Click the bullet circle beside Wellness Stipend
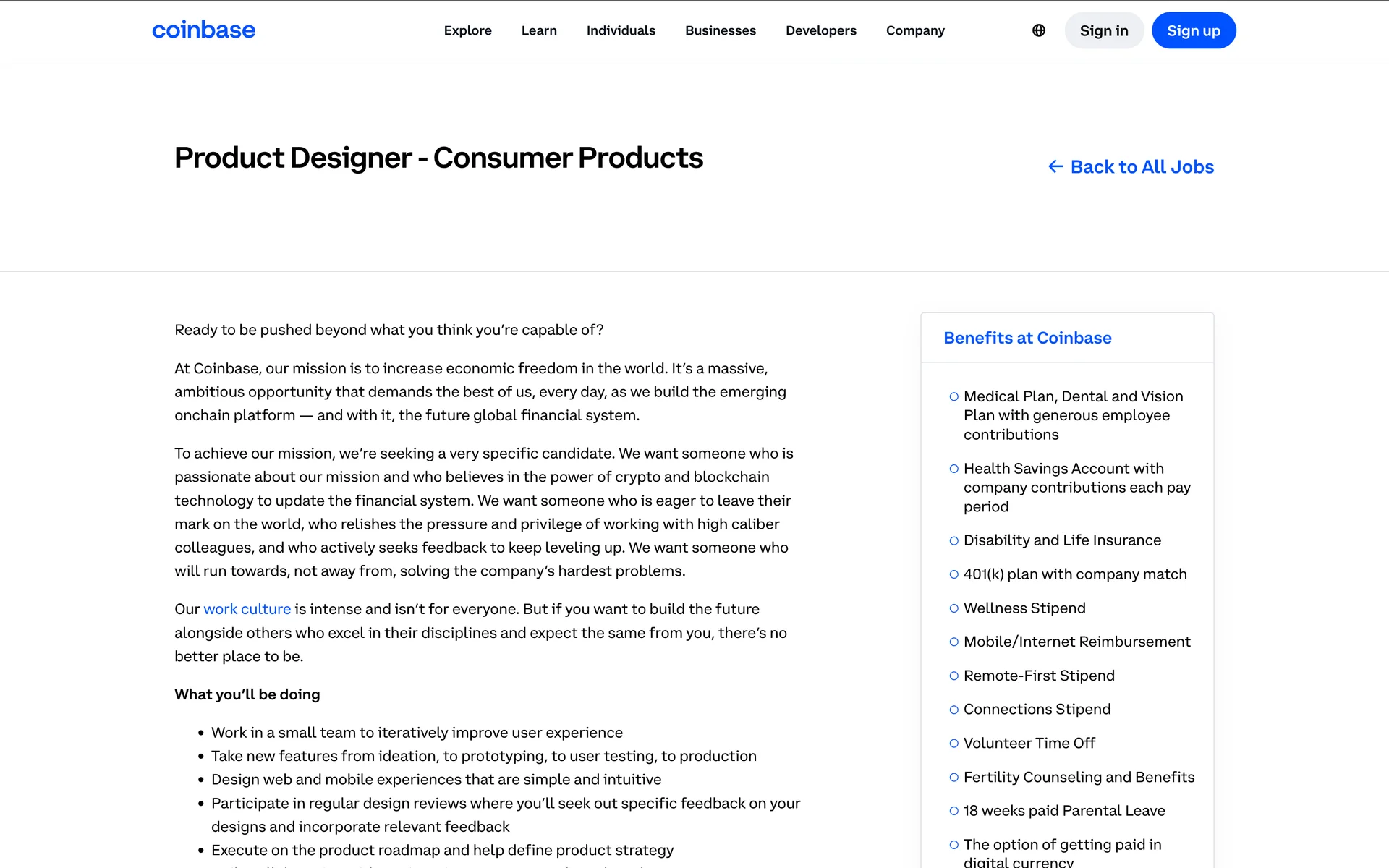1389x868 pixels. [954, 608]
